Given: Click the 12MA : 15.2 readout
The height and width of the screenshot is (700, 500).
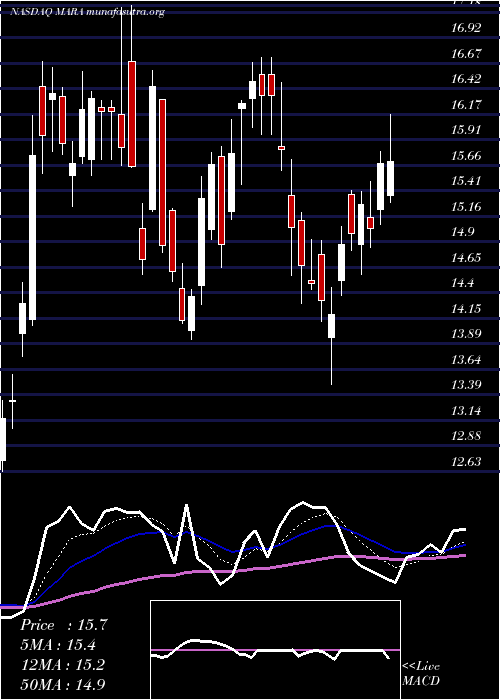Looking at the screenshot, I should click(x=63, y=665).
